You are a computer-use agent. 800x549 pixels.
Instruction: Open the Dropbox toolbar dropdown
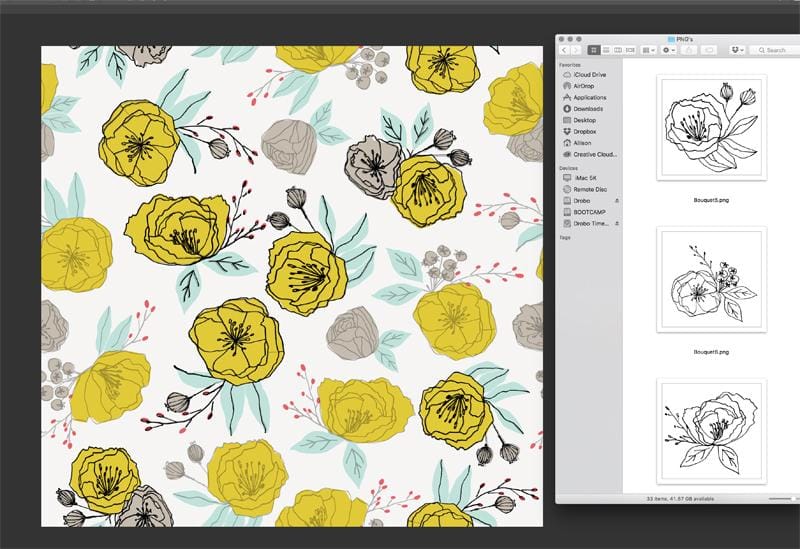(x=737, y=50)
